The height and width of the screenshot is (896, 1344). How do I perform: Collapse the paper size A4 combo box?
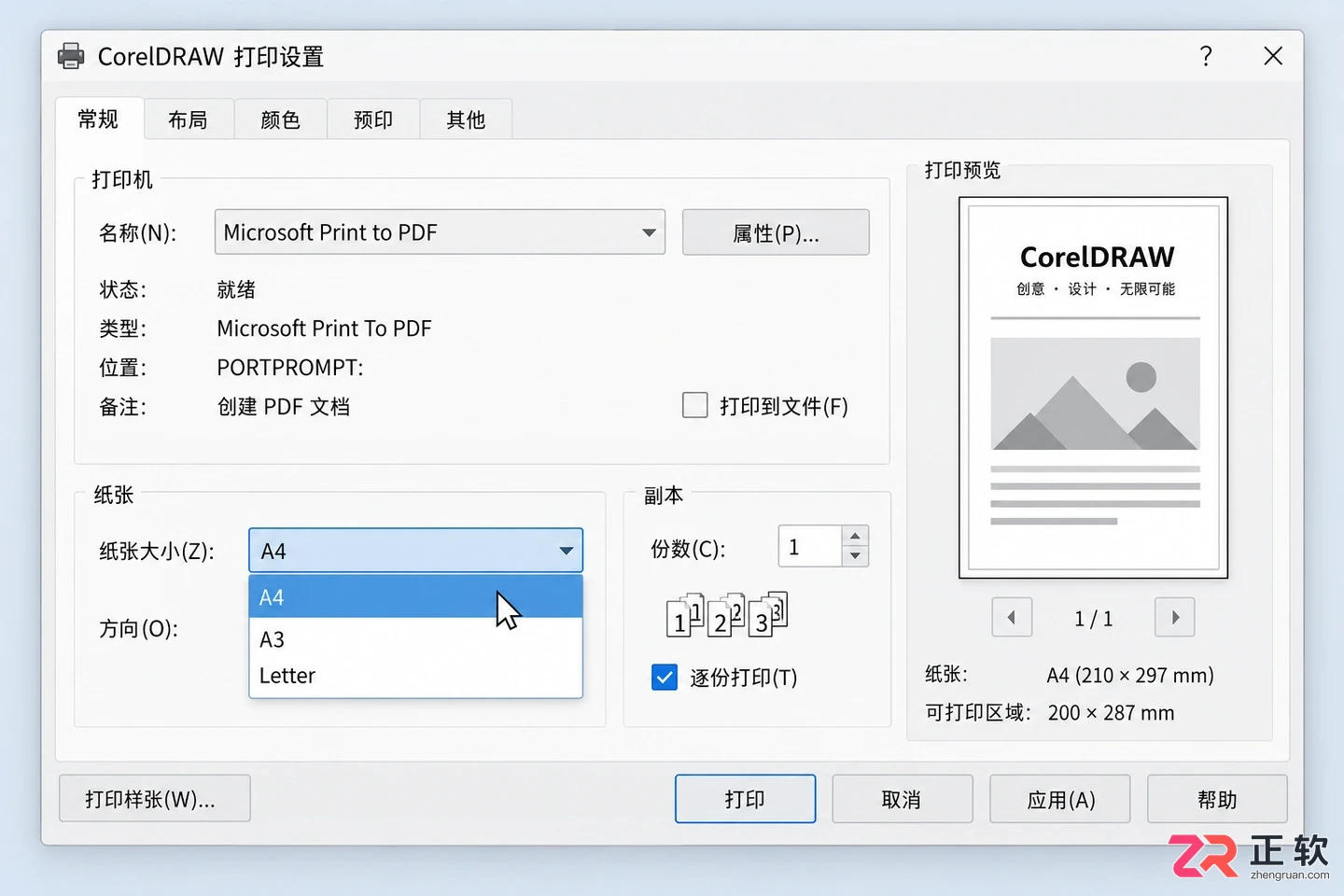click(x=415, y=551)
